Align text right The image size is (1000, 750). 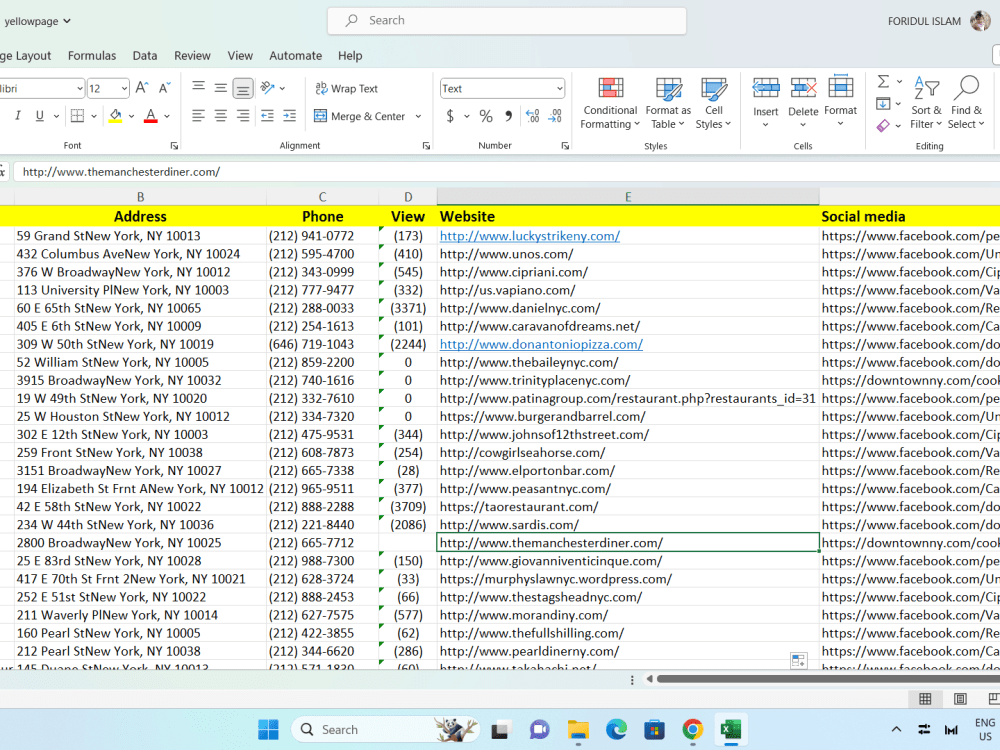[x=243, y=115]
